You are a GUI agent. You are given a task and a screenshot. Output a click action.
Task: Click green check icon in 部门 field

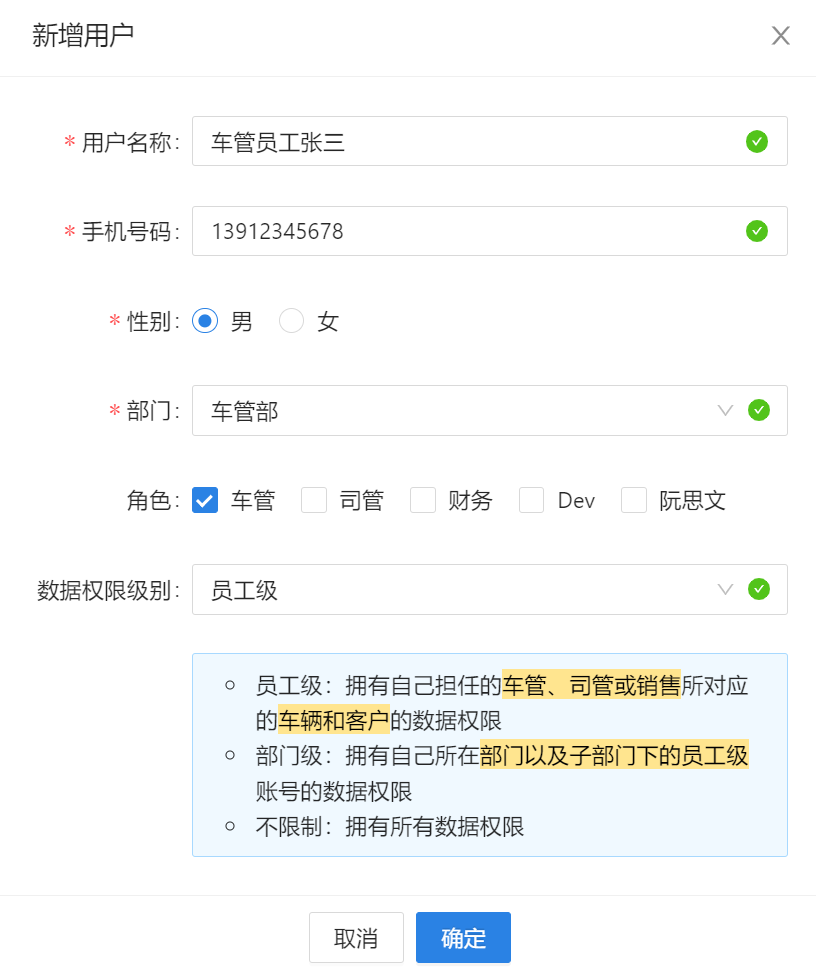point(759,410)
